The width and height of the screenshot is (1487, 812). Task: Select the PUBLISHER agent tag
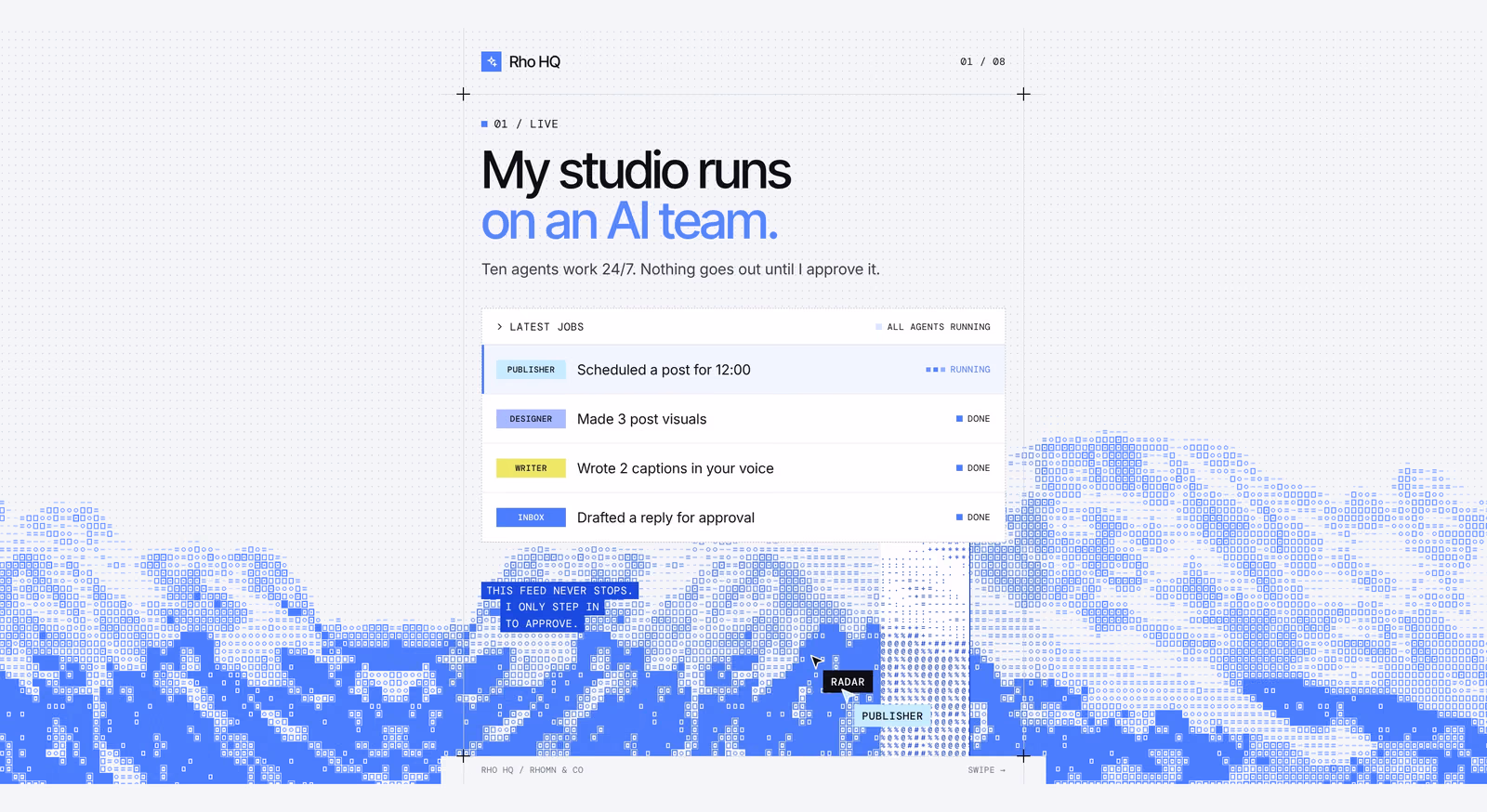pyautogui.click(x=531, y=370)
